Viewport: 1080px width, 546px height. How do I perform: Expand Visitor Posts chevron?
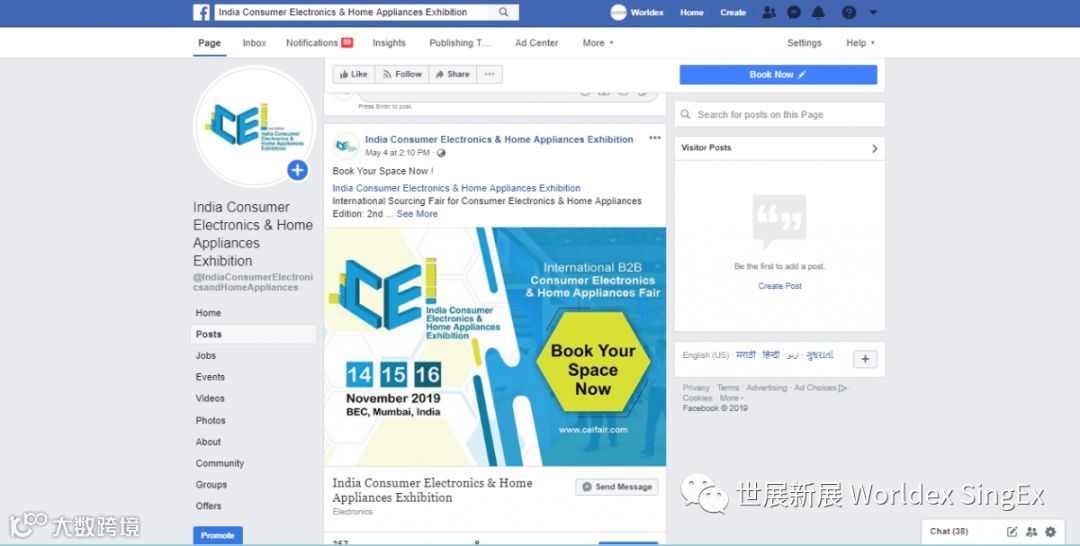pyautogui.click(x=874, y=148)
